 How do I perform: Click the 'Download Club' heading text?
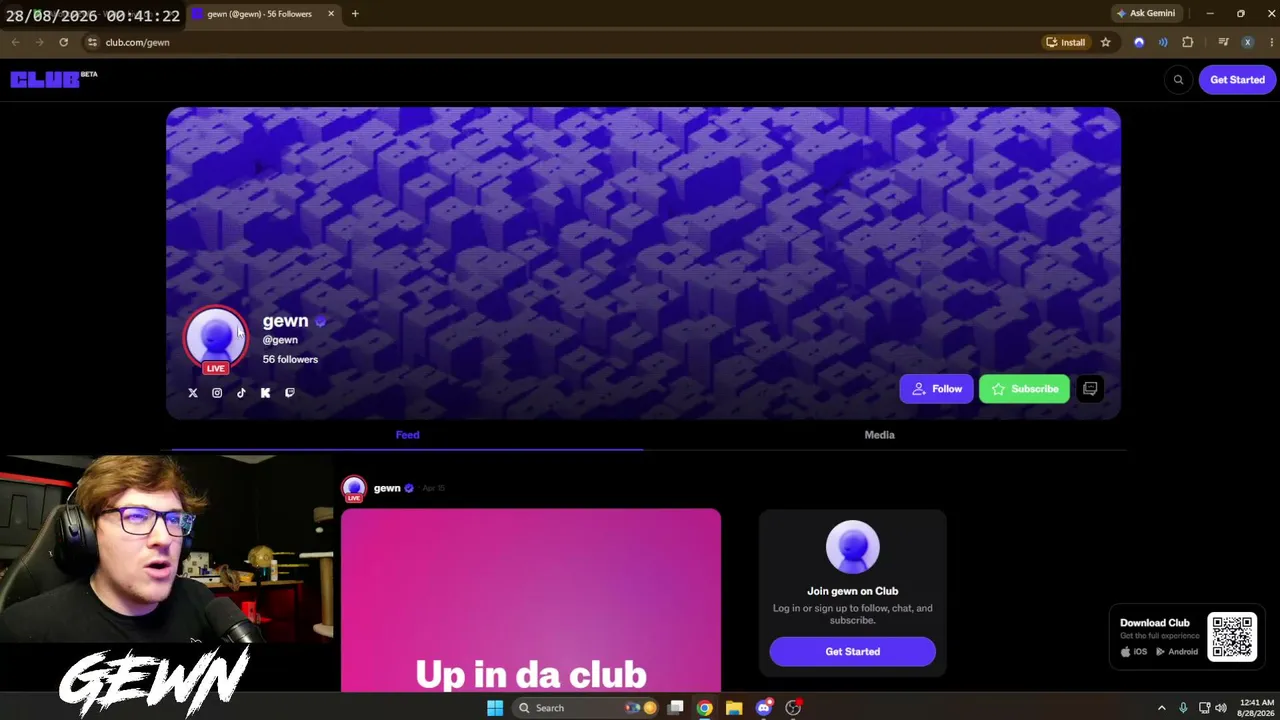coord(1155,623)
